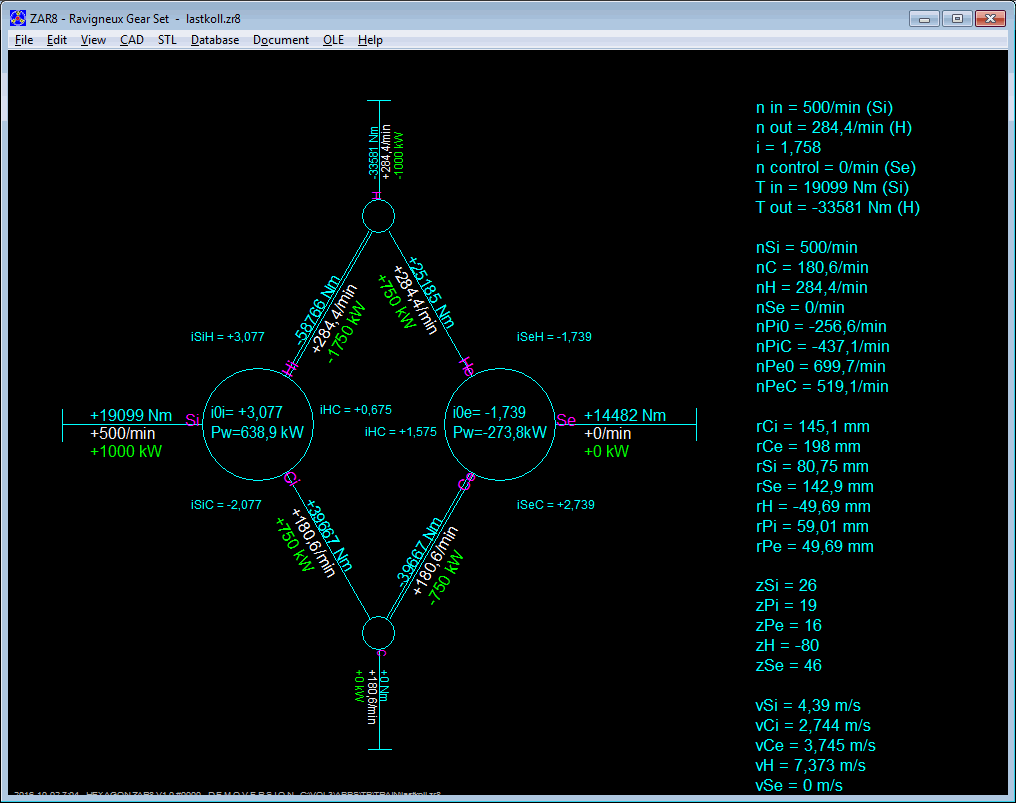The image size is (1016, 803).
Task: Open the Document menu
Action: pyautogui.click(x=281, y=40)
